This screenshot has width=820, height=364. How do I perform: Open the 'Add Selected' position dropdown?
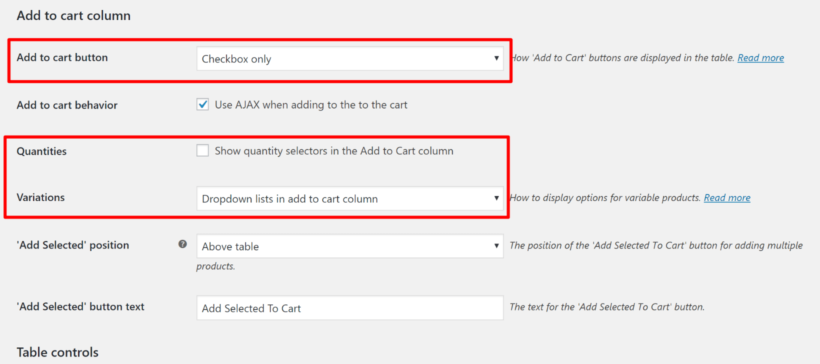coord(350,246)
